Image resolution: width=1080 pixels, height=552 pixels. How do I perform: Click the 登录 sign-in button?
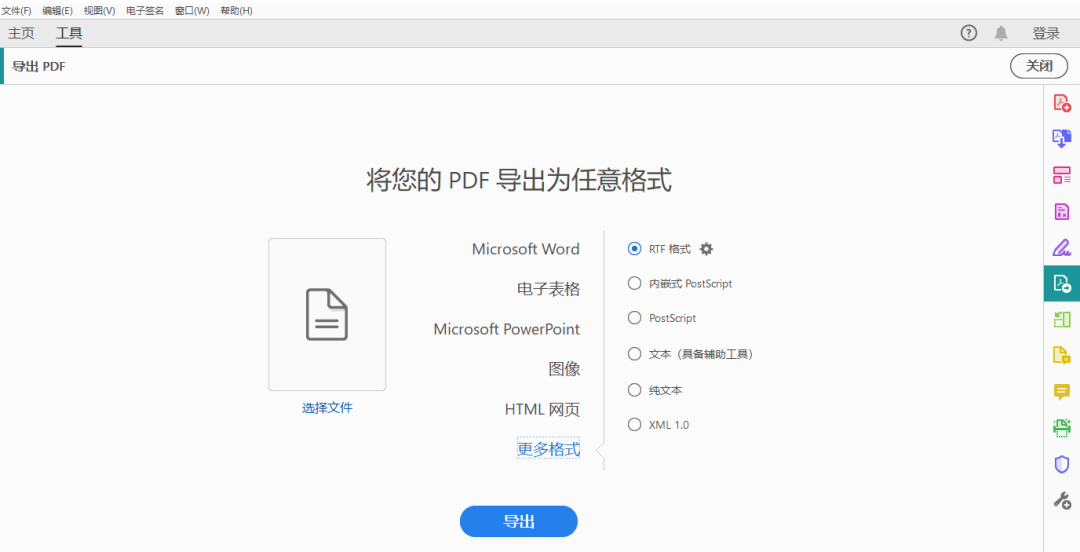pos(1046,33)
